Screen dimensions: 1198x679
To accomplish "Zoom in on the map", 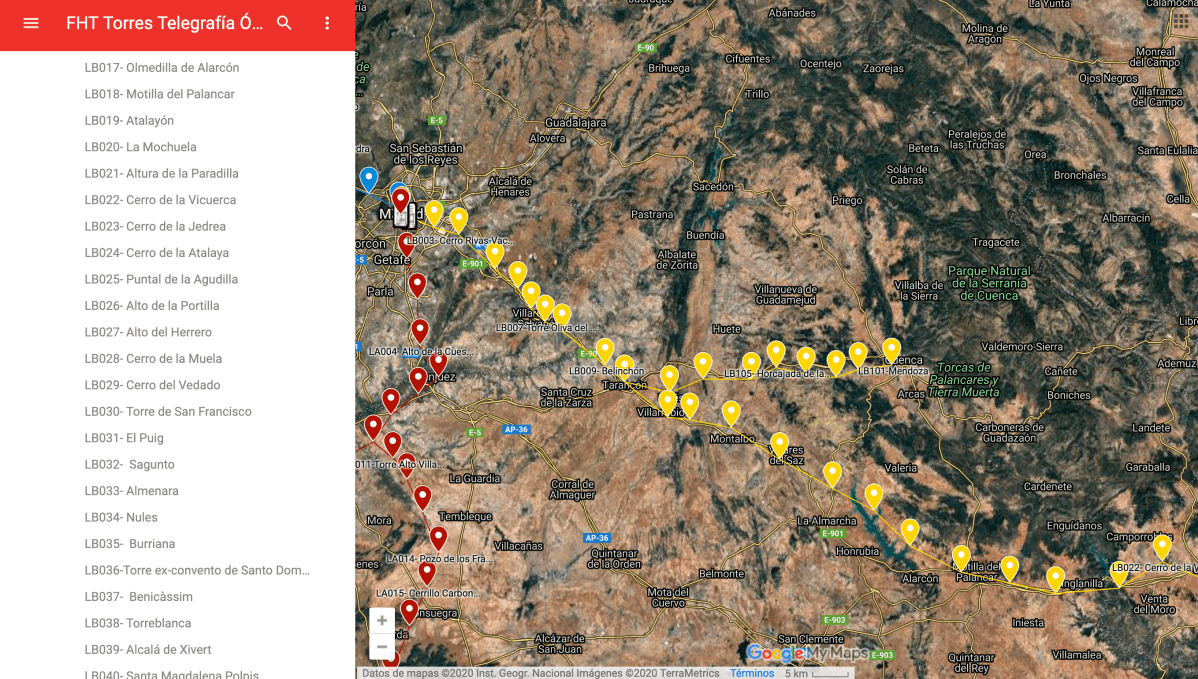I will point(382,621).
